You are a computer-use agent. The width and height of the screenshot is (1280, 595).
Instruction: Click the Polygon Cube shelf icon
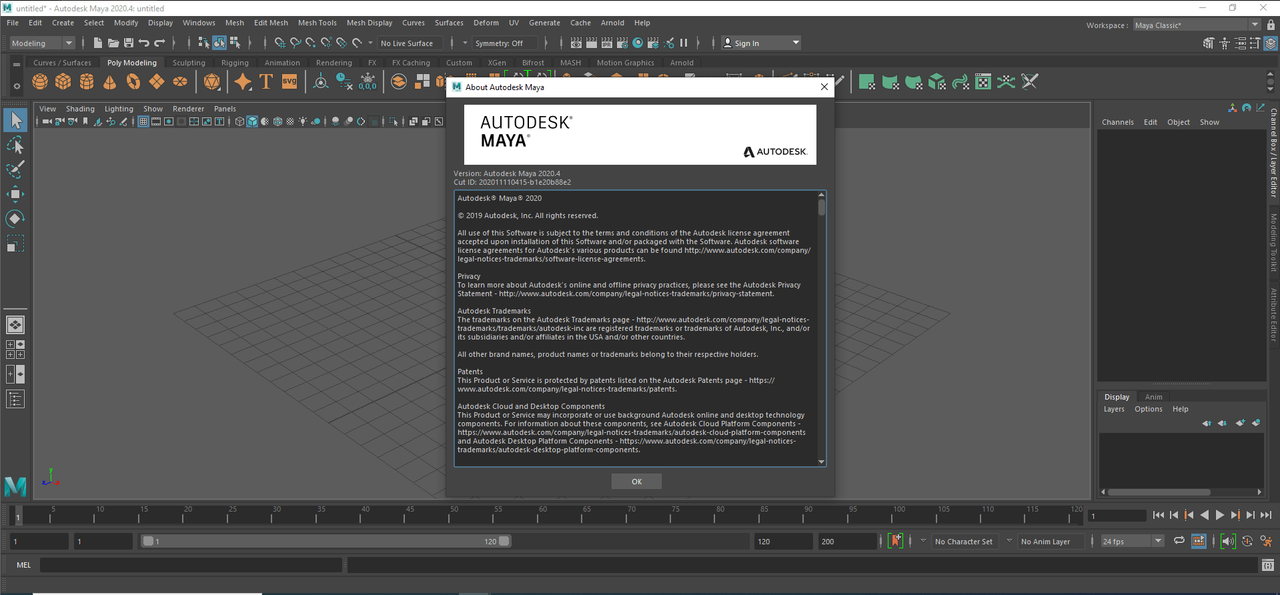click(x=63, y=81)
